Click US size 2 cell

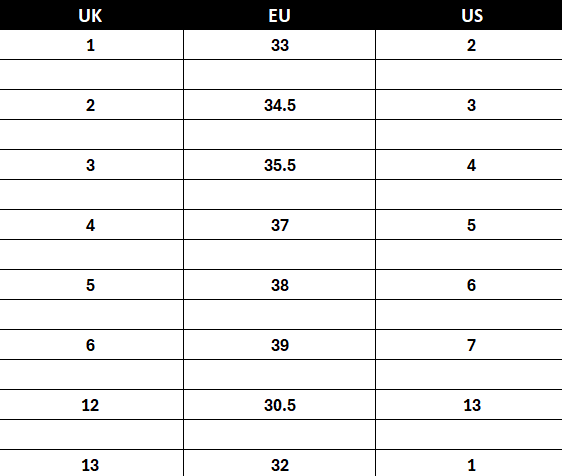472,45
